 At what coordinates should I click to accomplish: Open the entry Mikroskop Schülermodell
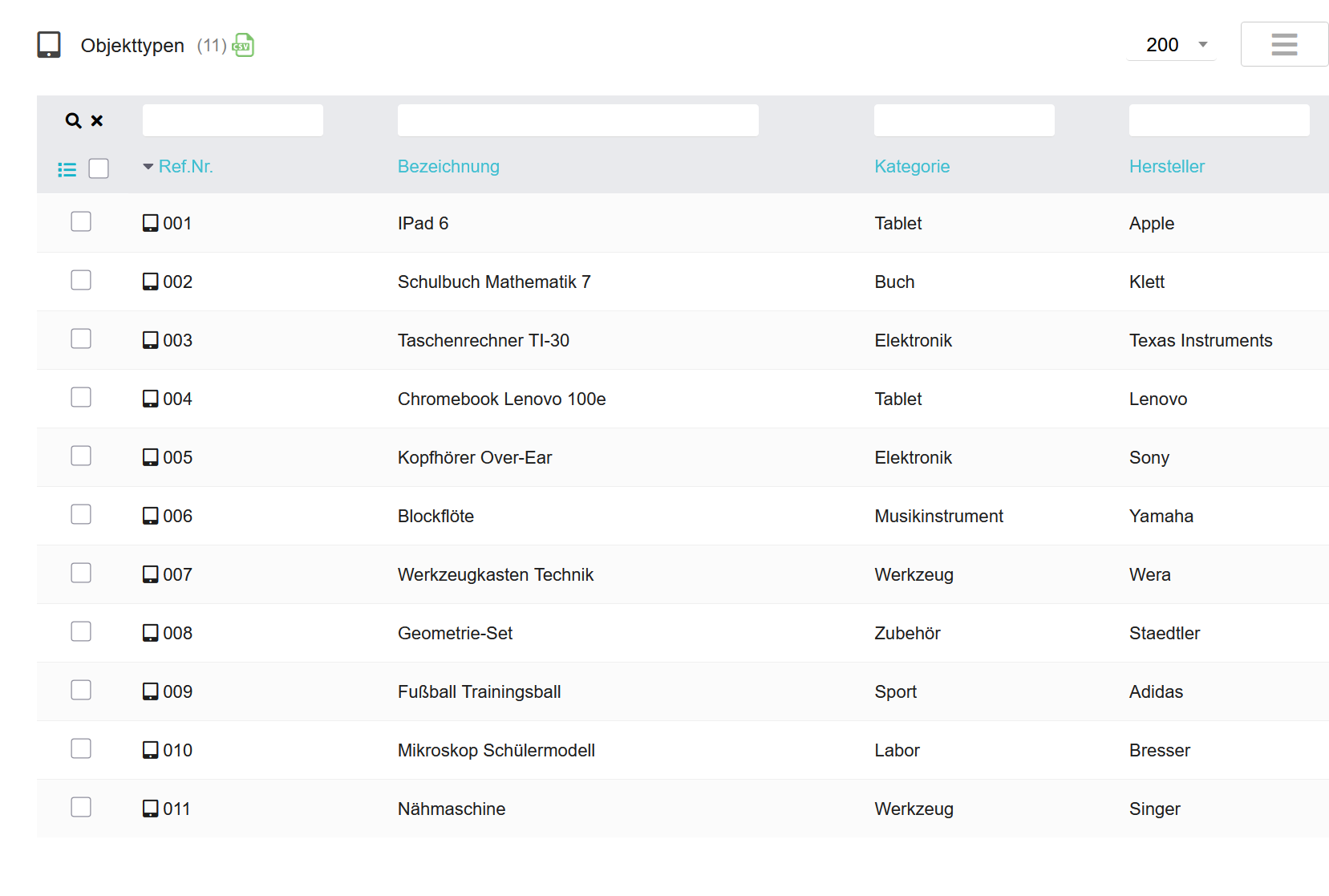[x=496, y=750]
